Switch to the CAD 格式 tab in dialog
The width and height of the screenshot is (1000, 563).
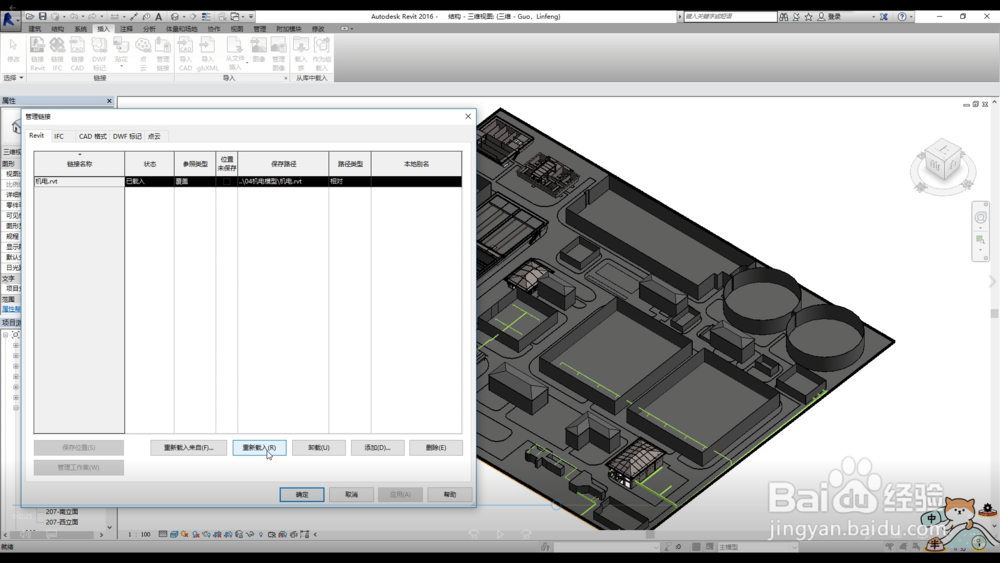(92, 136)
